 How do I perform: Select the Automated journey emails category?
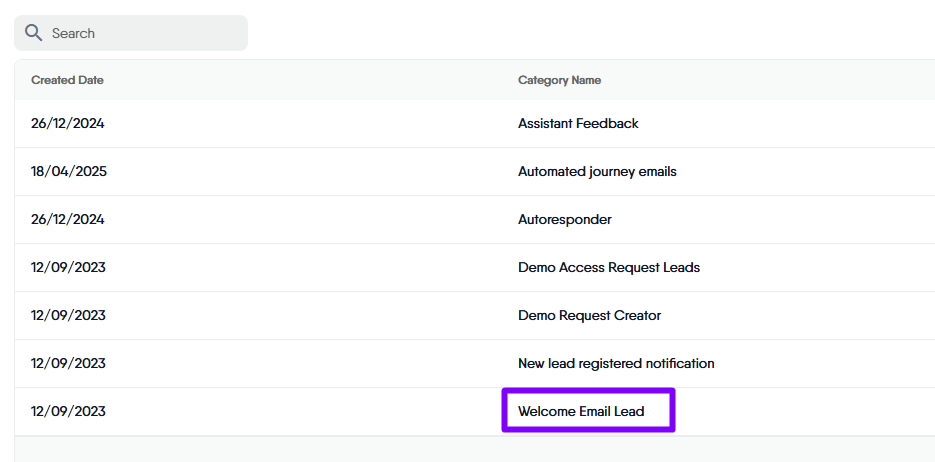(x=597, y=172)
